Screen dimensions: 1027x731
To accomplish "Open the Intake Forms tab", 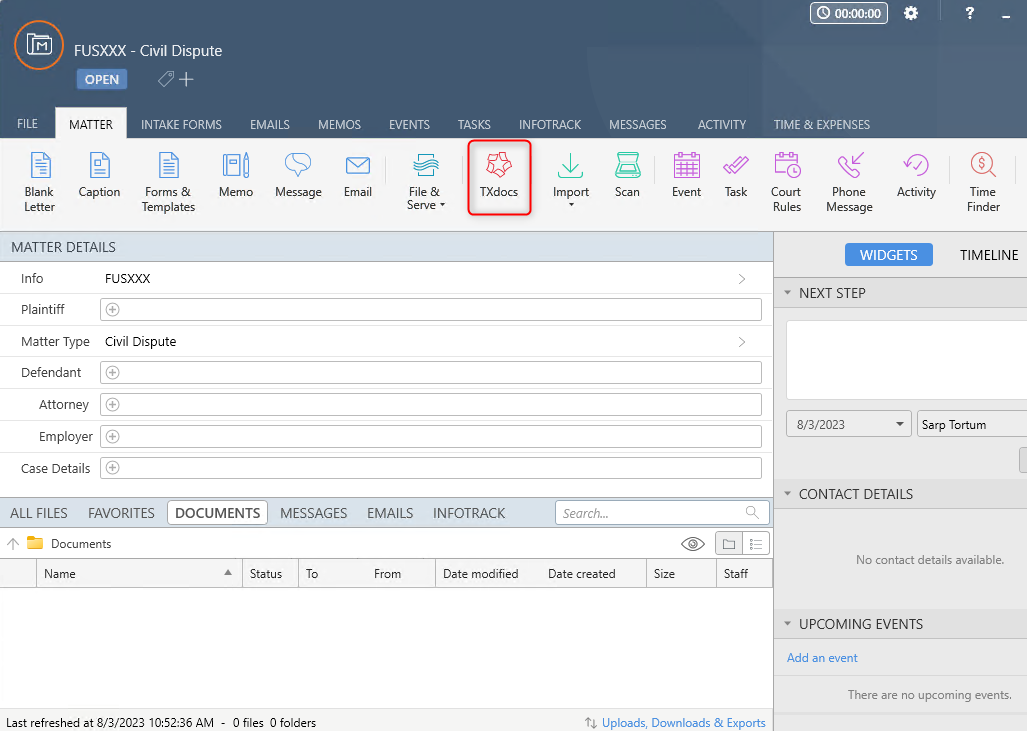I will pos(181,125).
